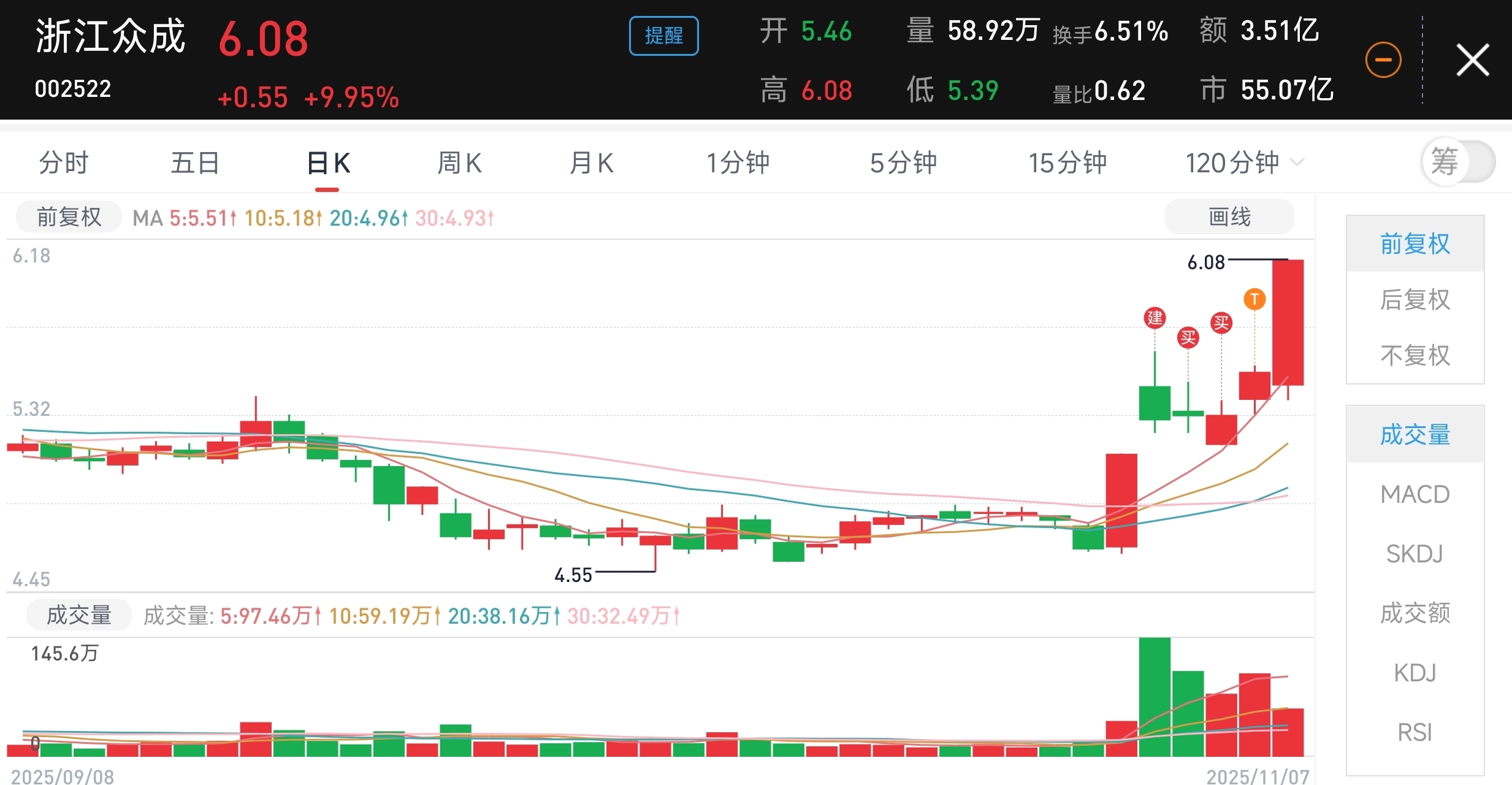Image resolution: width=1512 pixels, height=785 pixels.
Task: Close the stock detail view with the X
Action: pyautogui.click(x=1472, y=60)
